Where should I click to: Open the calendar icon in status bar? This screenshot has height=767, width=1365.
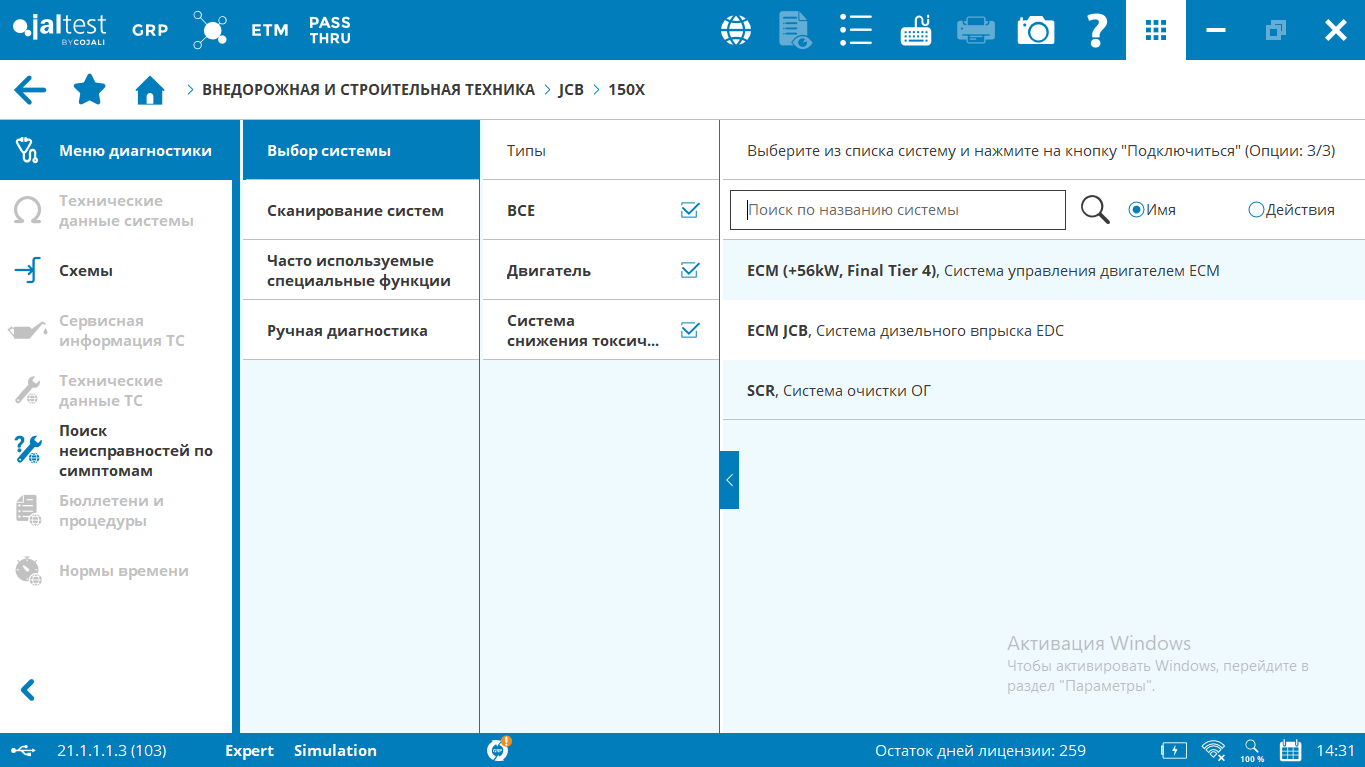(1290, 750)
